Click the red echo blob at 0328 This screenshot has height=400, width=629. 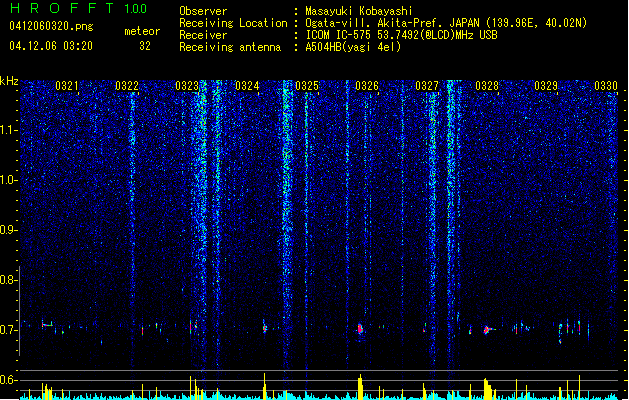[487, 330]
